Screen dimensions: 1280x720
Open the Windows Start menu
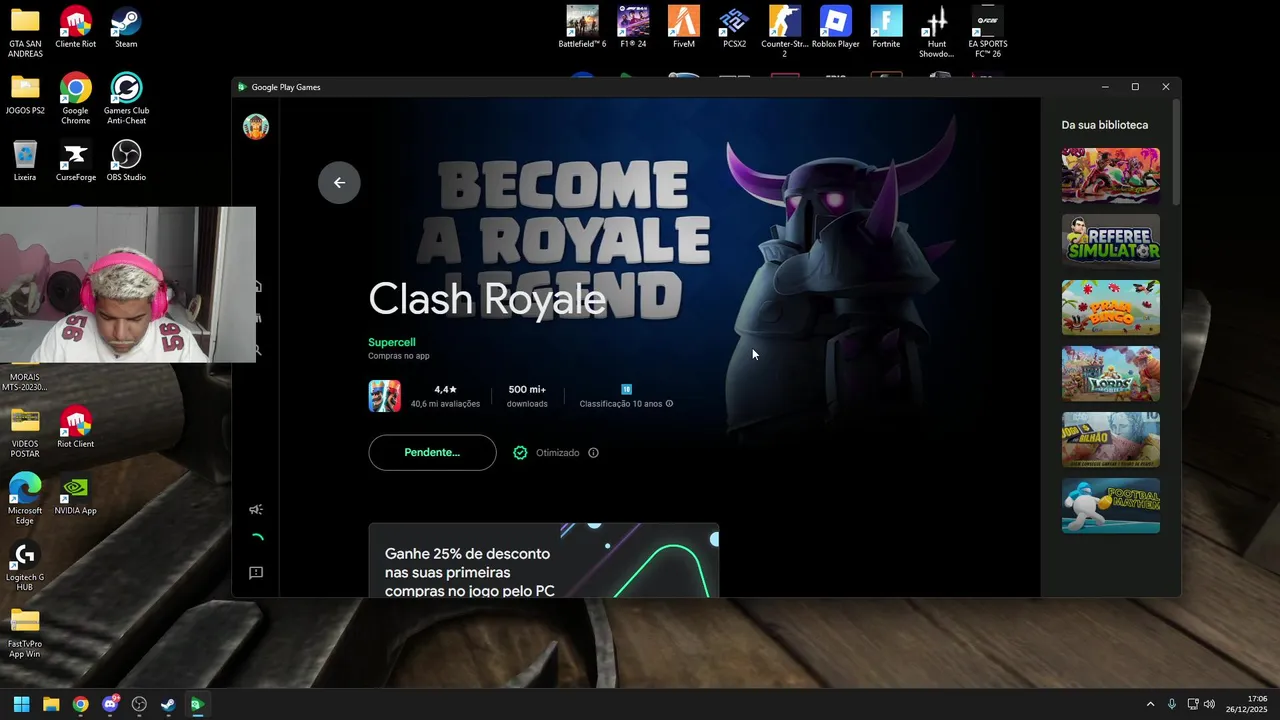21,704
